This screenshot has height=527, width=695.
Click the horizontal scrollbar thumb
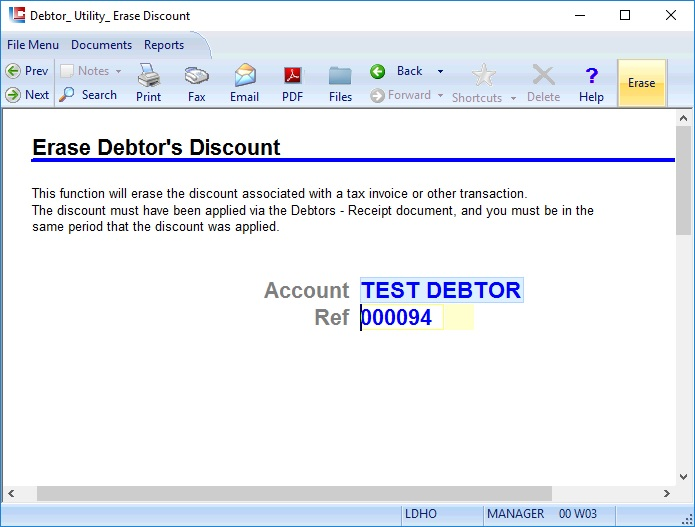(x=294, y=493)
